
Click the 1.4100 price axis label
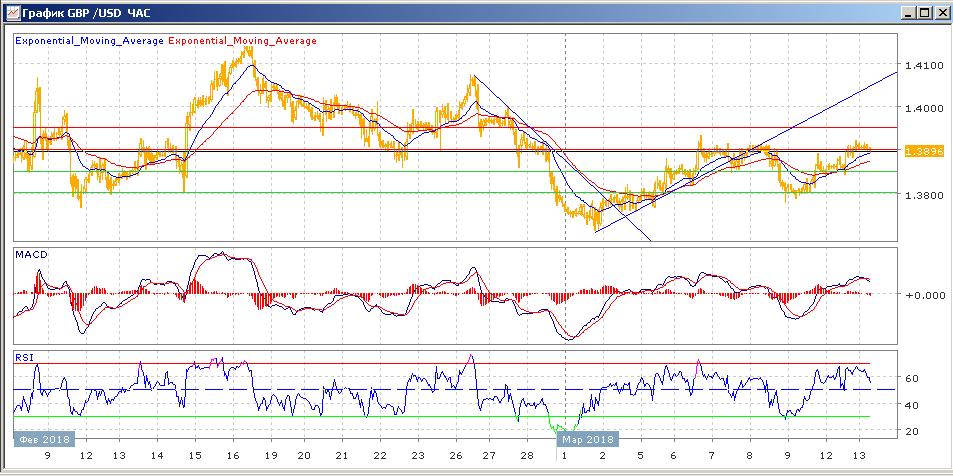tap(921, 66)
